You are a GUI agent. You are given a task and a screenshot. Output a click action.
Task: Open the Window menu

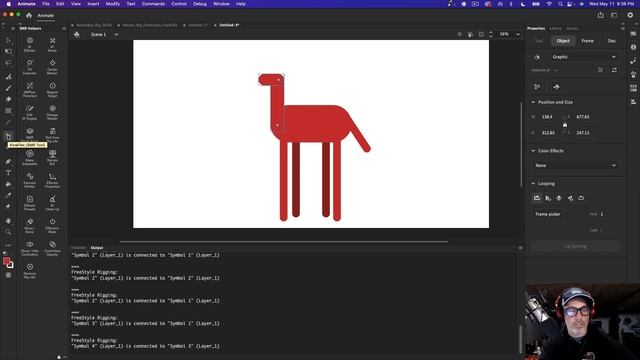click(221, 4)
